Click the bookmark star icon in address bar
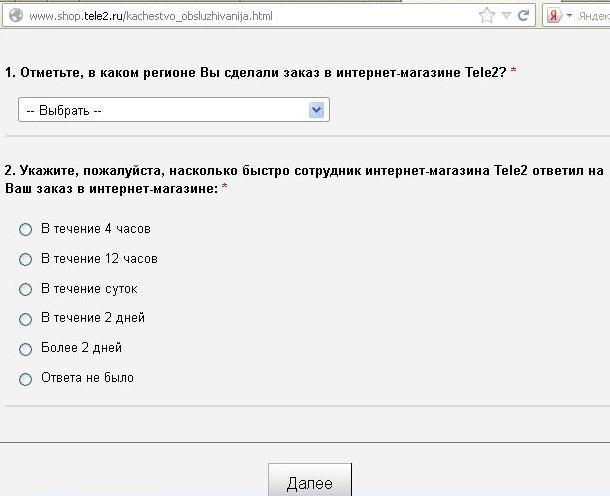The height and width of the screenshot is (496, 610). pos(487,16)
